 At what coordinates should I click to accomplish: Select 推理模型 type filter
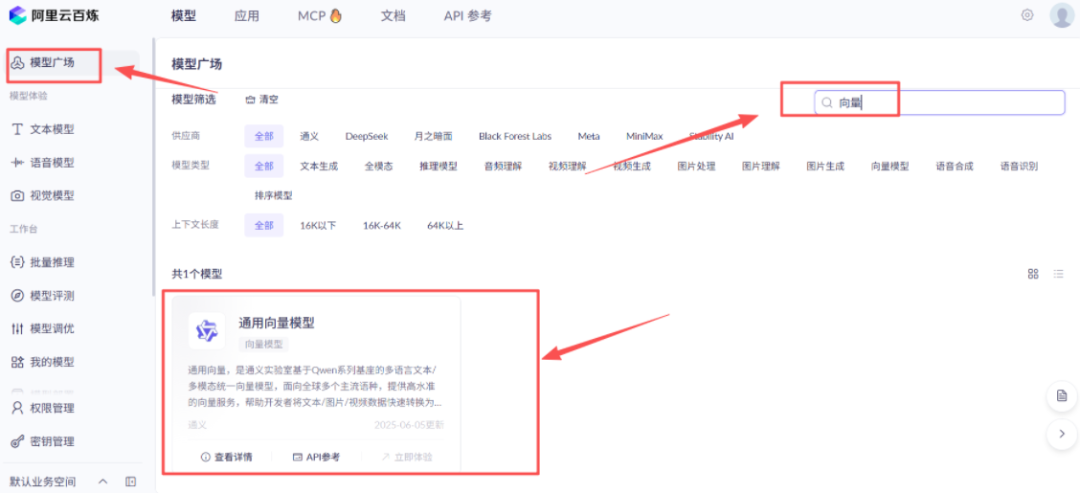438,166
